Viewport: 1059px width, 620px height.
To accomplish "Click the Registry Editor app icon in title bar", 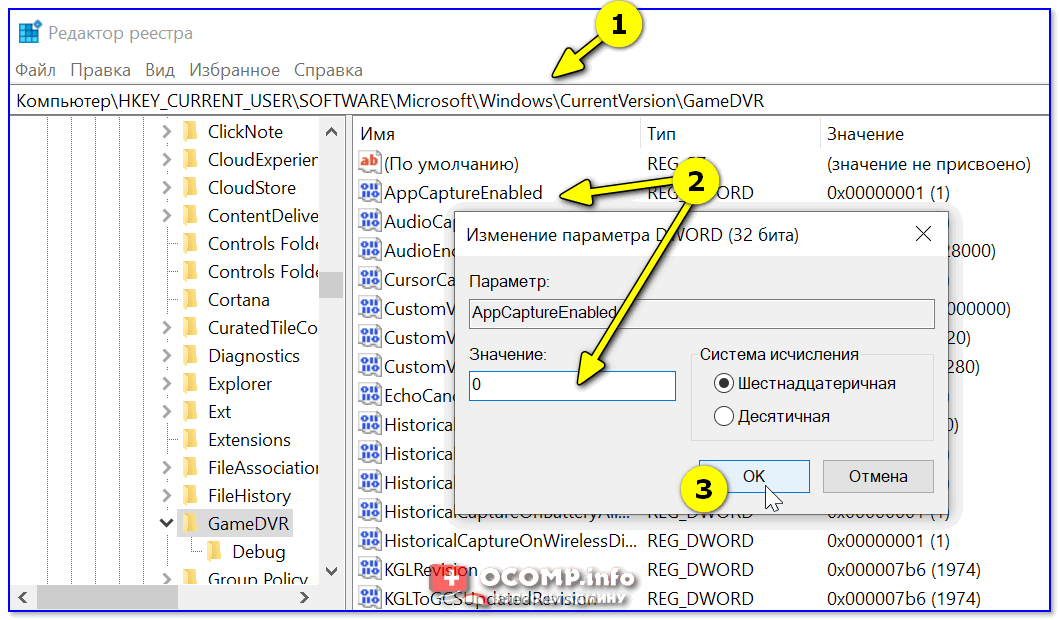I will tap(29, 32).
